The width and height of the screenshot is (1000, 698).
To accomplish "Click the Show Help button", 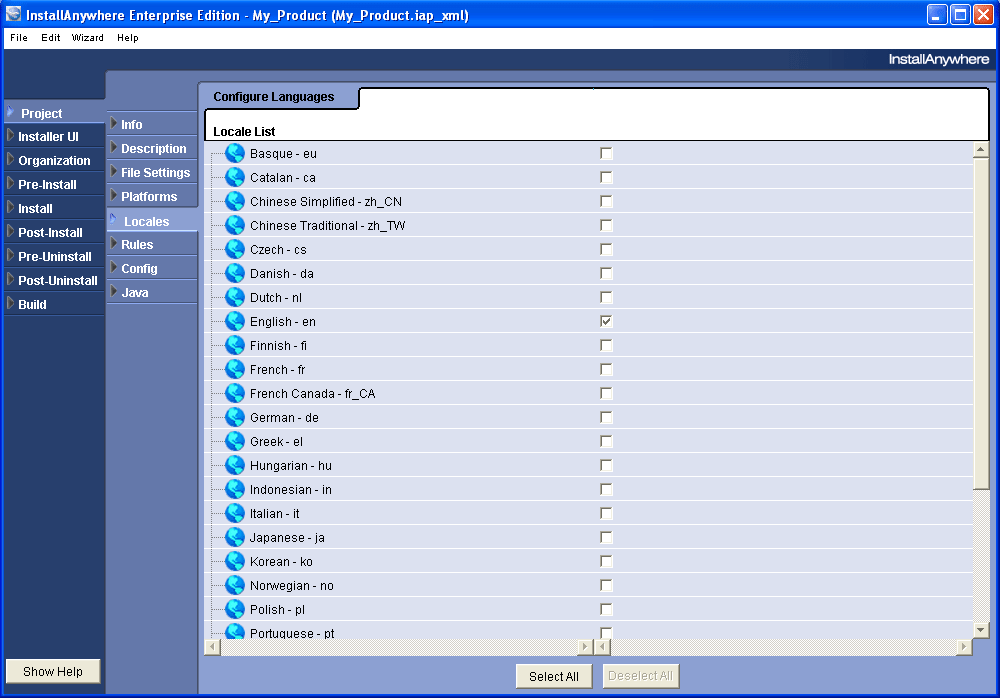I will (52, 671).
